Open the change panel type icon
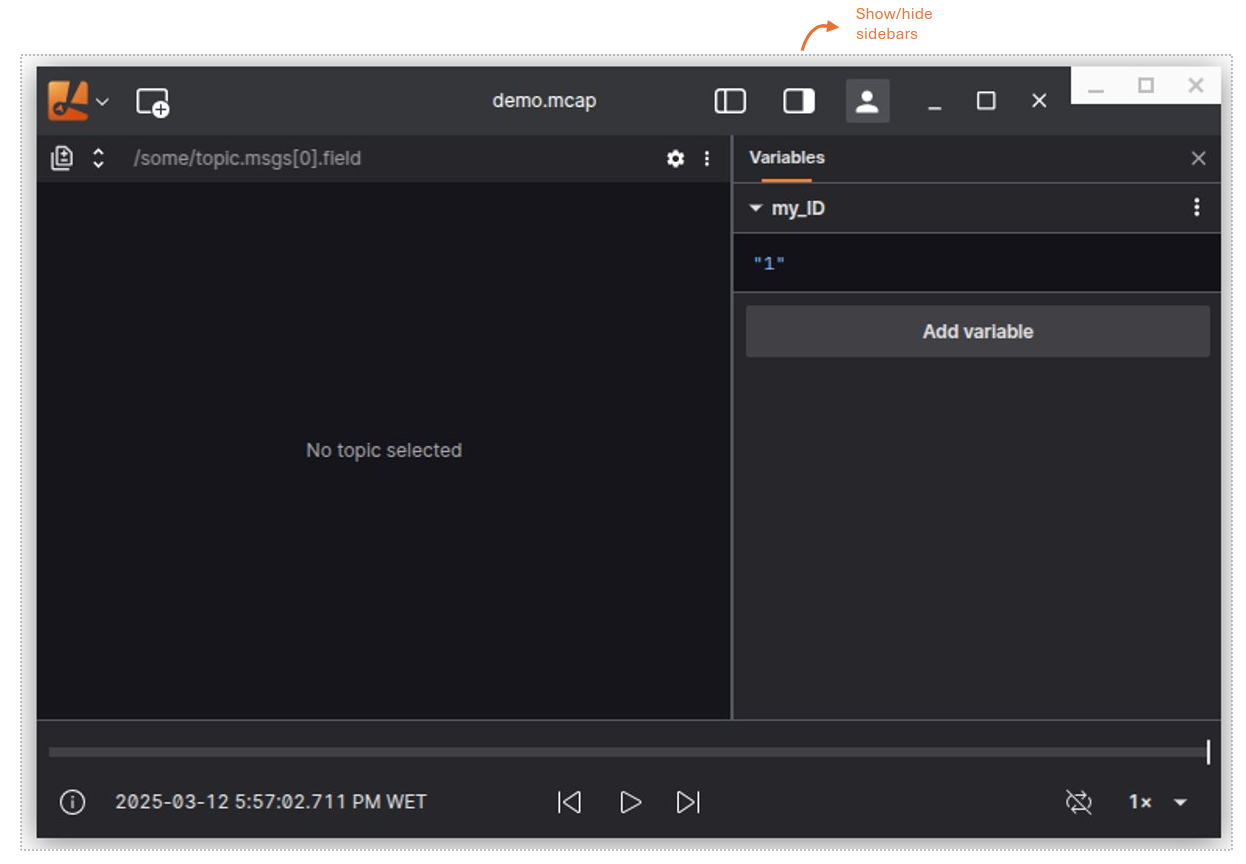The image size is (1246, 864). 62,158
